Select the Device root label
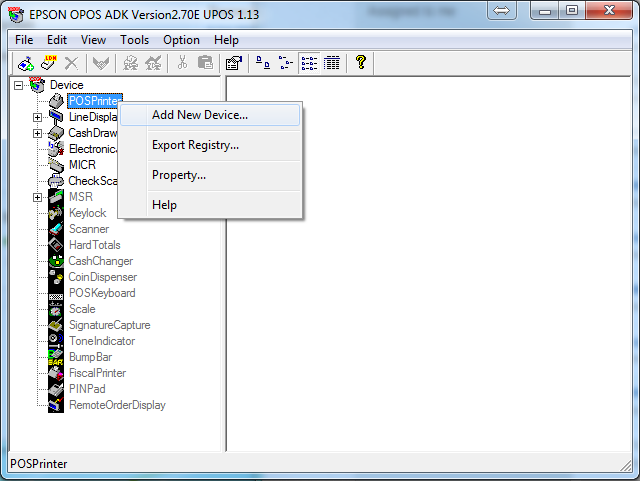The height and width of the screenshot is (481, 640). pos(67,85)
